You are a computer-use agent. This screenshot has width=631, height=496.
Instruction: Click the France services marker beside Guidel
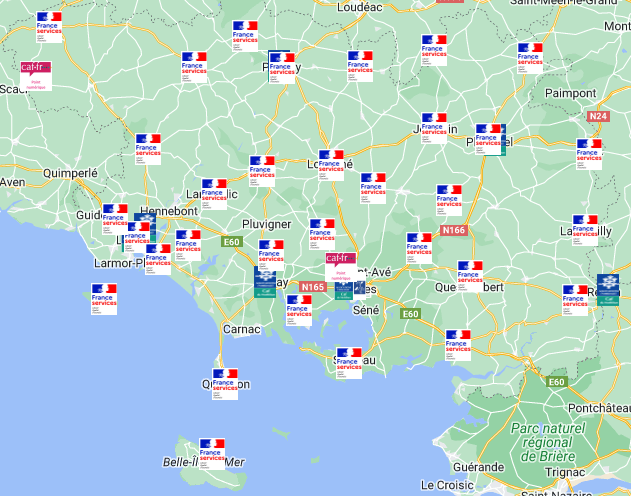pos(115,219)
